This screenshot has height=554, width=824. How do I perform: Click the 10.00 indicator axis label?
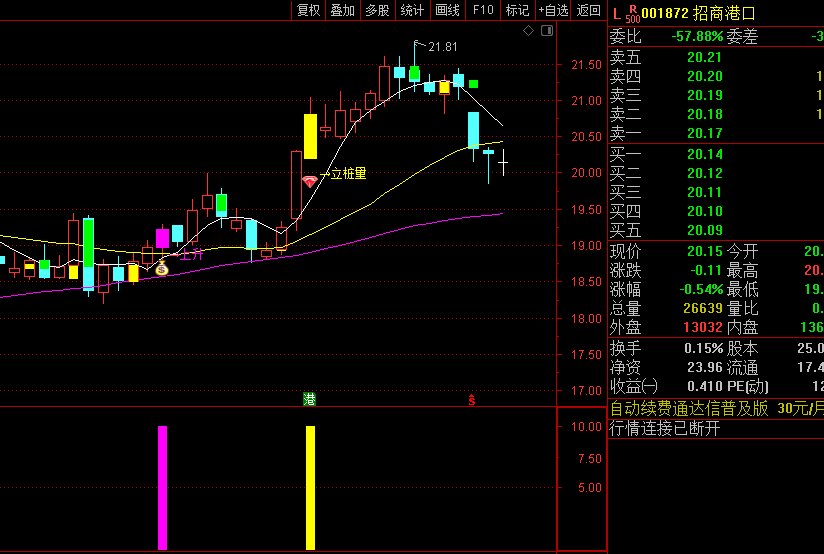pos(586,426)
